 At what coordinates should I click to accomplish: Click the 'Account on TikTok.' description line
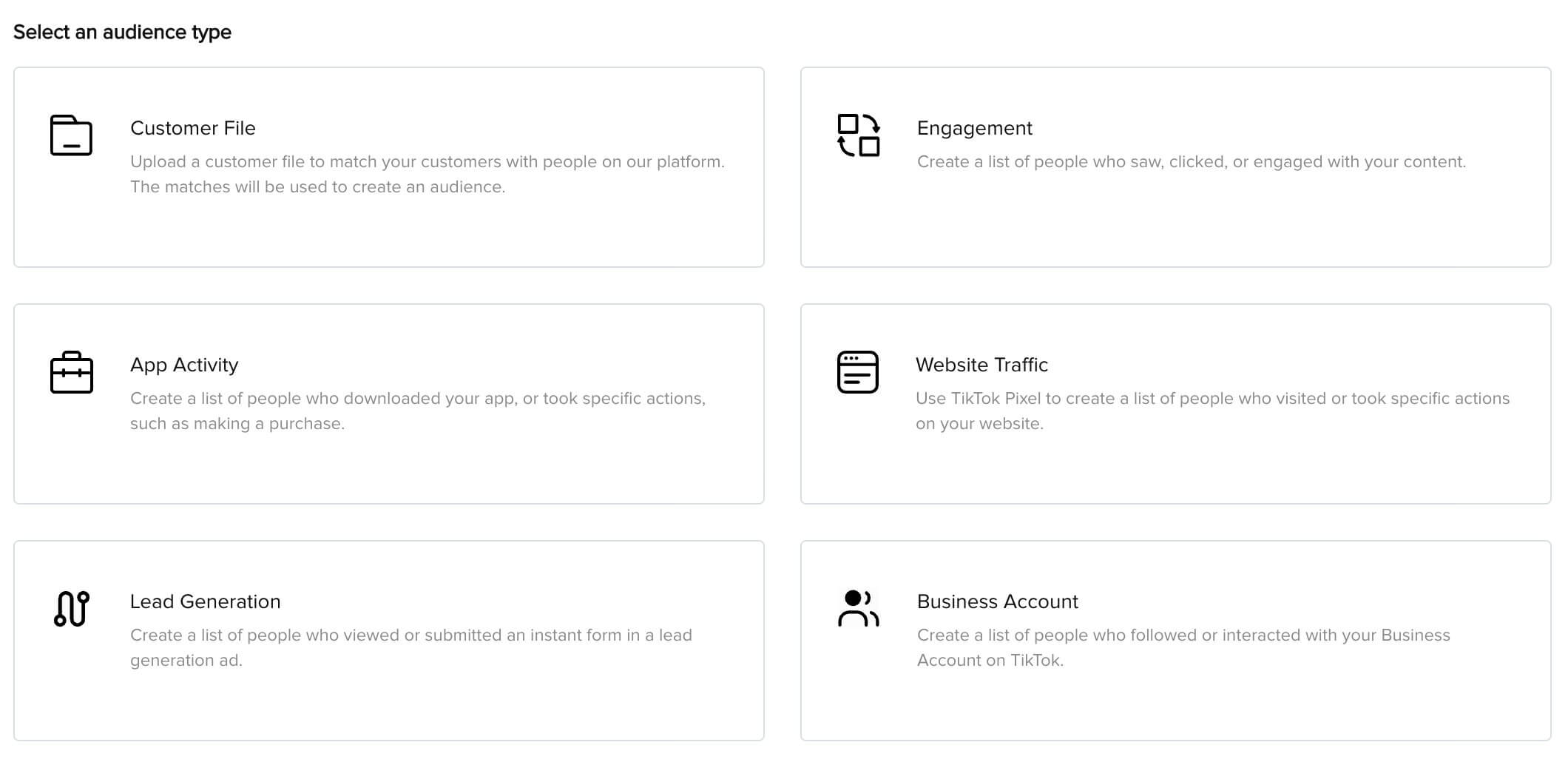990,661
